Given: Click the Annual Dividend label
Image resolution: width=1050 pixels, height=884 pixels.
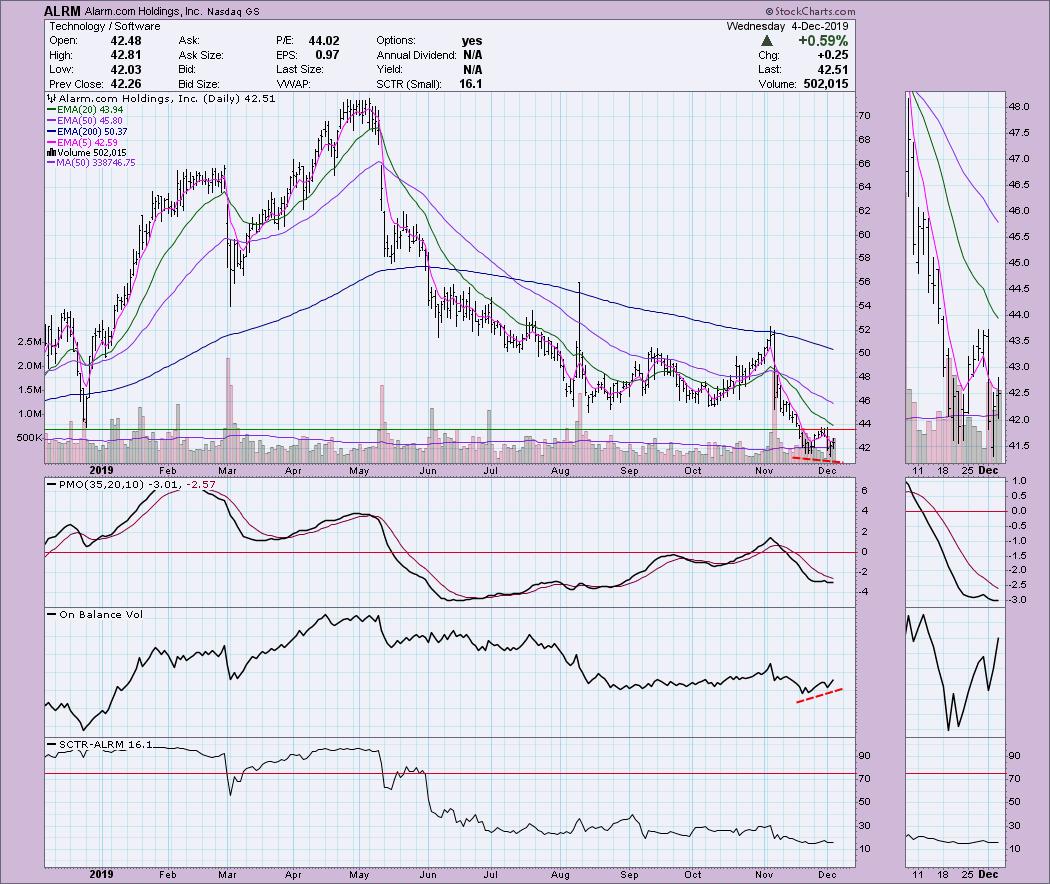Looking at the screenshot, I should (417, 55).
